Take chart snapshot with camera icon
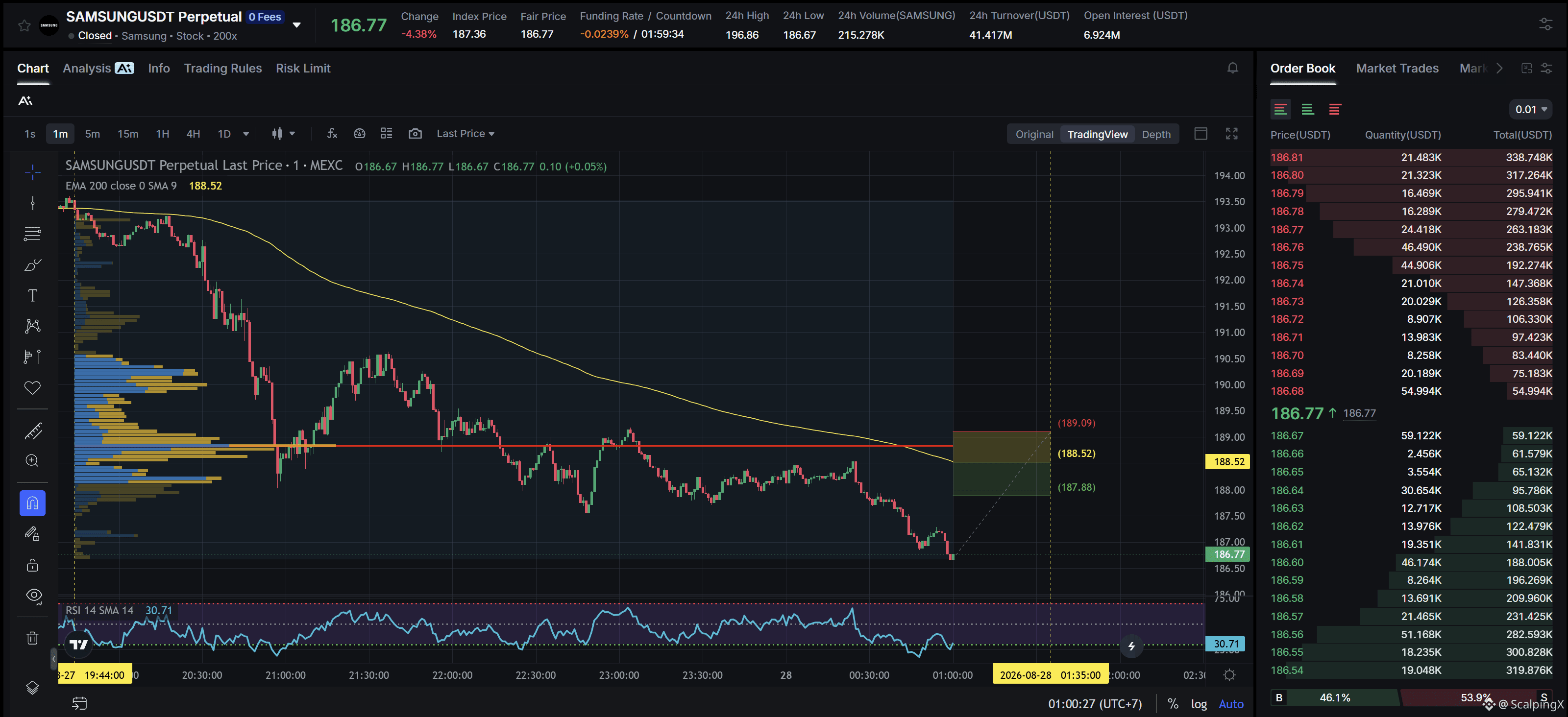1568x717 pixels. click(415, 134)
